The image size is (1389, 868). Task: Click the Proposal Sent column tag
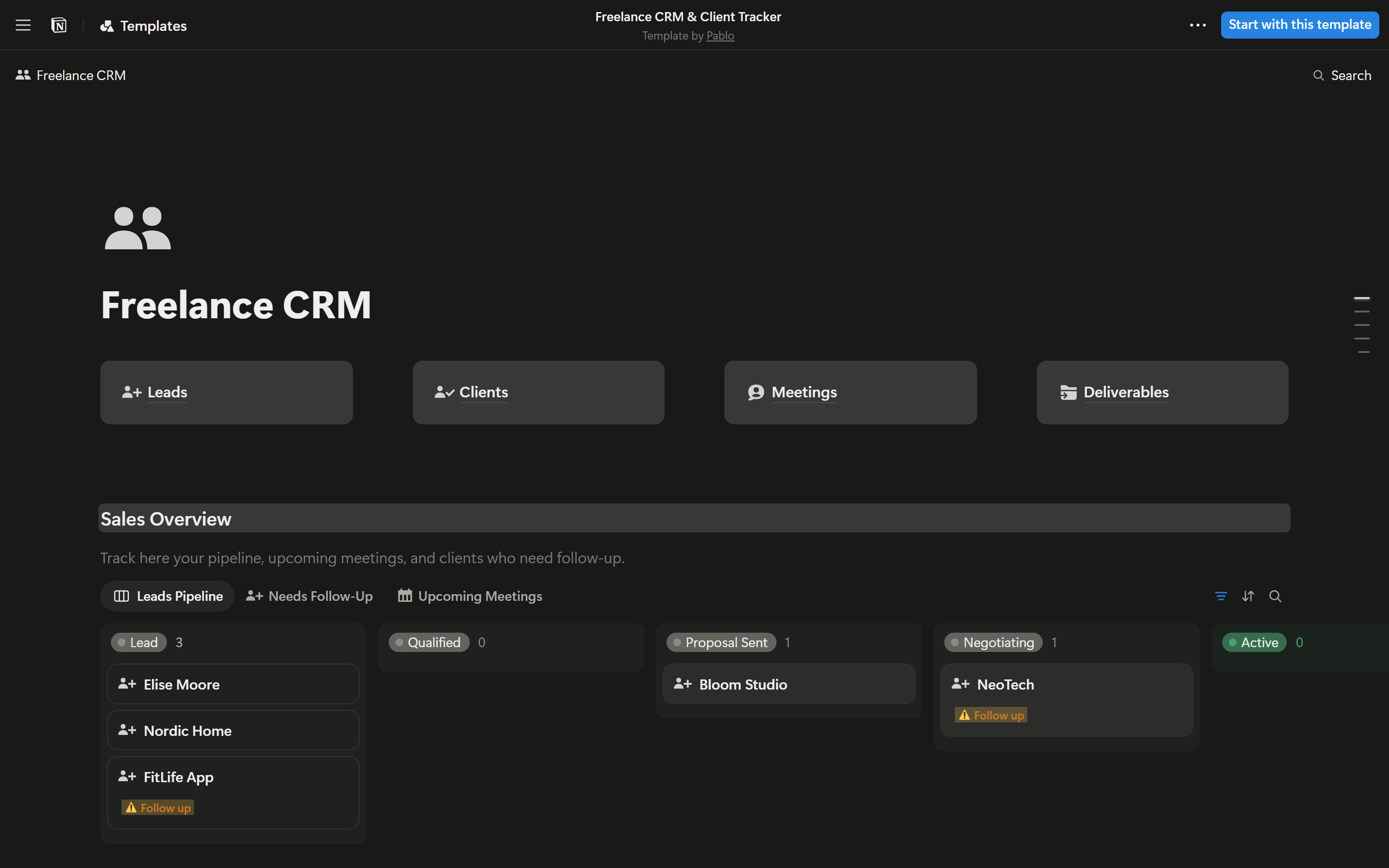(x=721, y=642)
